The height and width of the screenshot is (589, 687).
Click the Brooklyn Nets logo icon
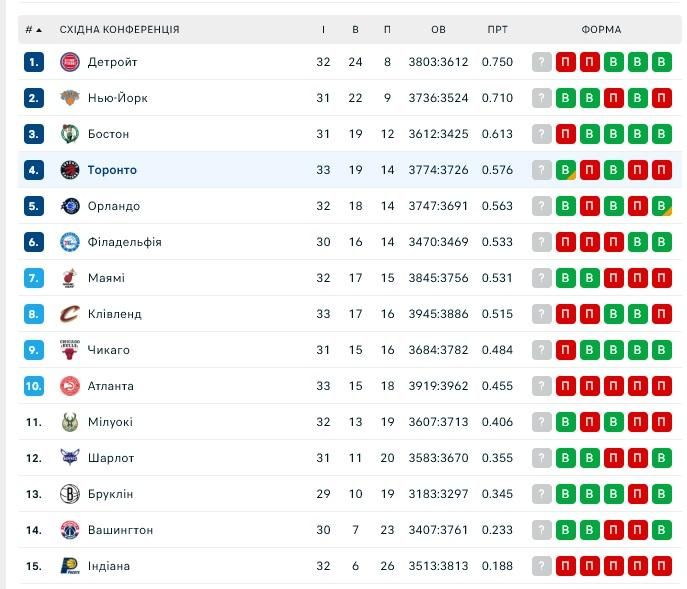point(69,494)
